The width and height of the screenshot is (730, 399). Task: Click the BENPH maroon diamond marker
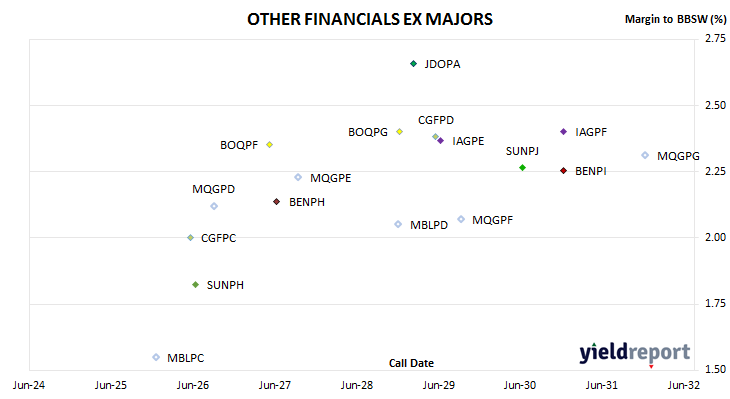[x=277, y=202]
